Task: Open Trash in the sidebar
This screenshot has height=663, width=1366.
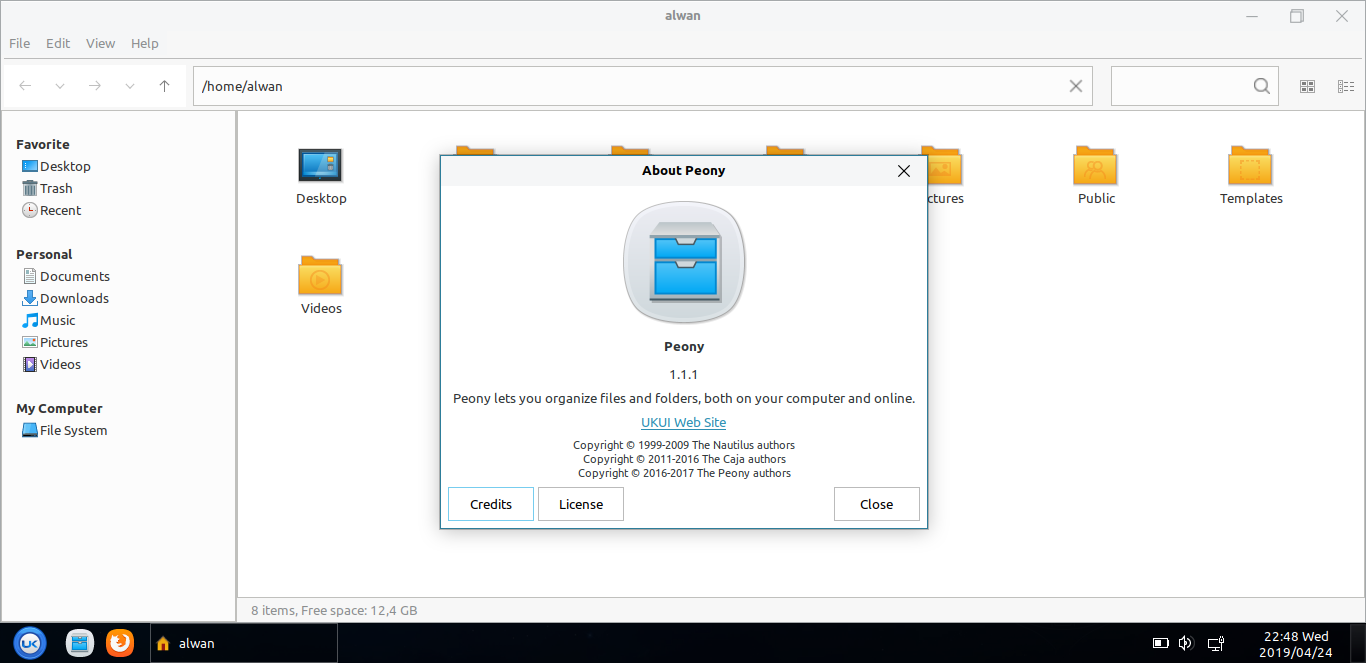Action: (x=48, y=188)
